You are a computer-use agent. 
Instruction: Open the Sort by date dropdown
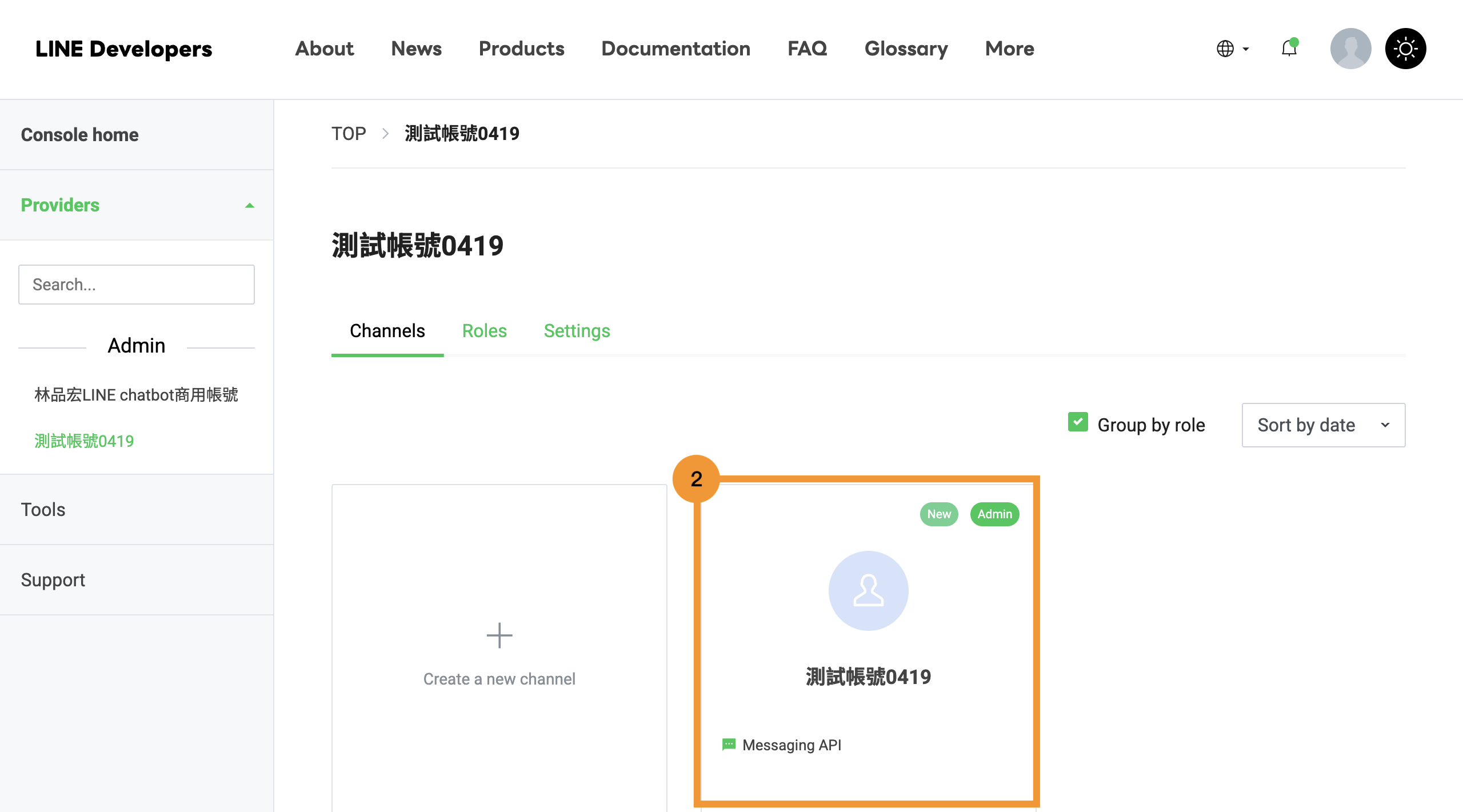click(x=1323, y=425)
